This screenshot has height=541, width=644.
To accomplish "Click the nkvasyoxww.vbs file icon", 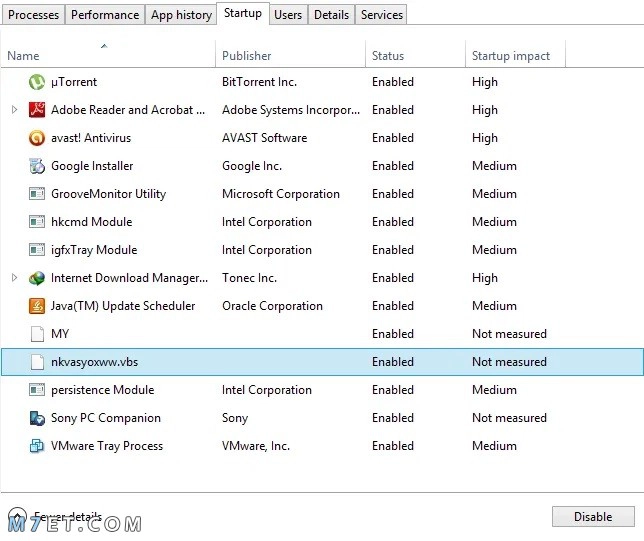I will click(x=37, y=362).
